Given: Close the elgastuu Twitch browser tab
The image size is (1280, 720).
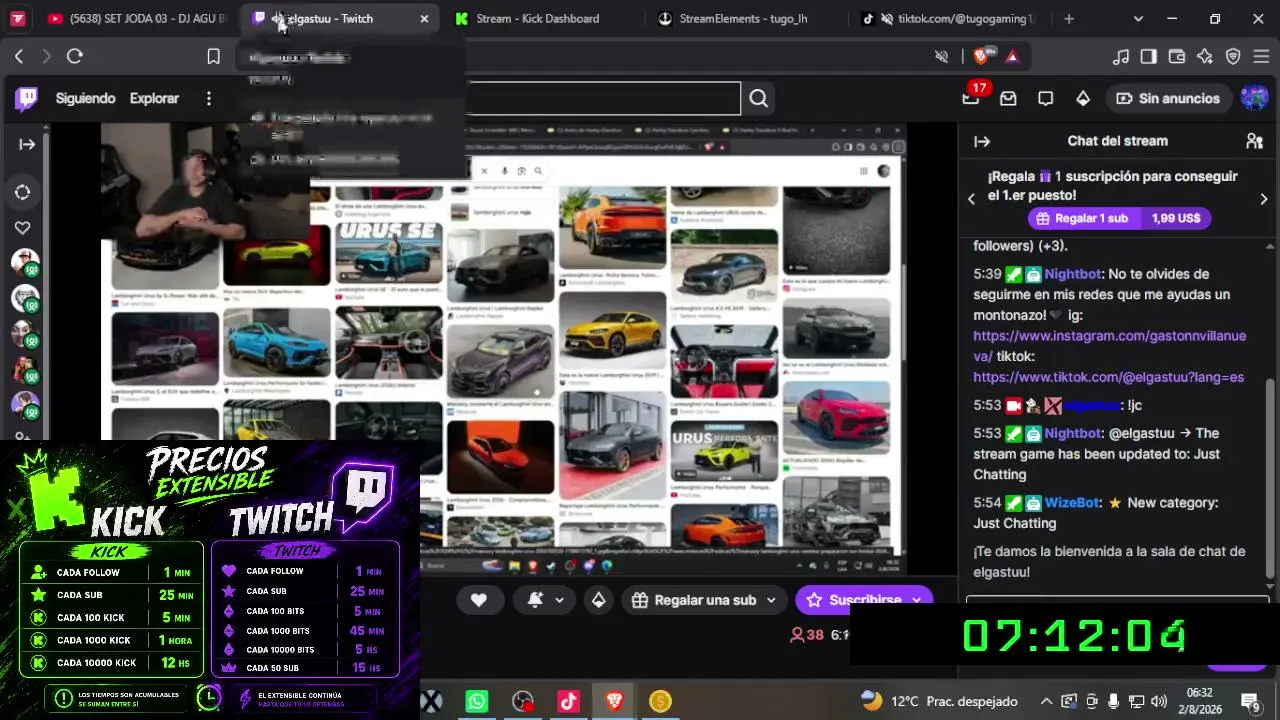Looking at the screenshot, I should point(424,19).
